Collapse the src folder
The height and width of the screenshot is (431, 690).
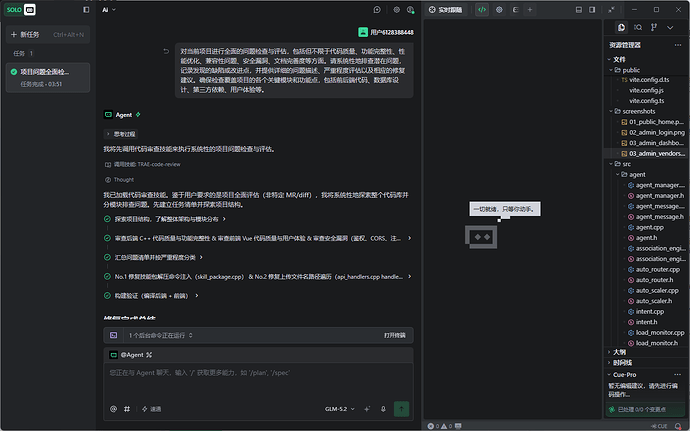coord(611,164)
